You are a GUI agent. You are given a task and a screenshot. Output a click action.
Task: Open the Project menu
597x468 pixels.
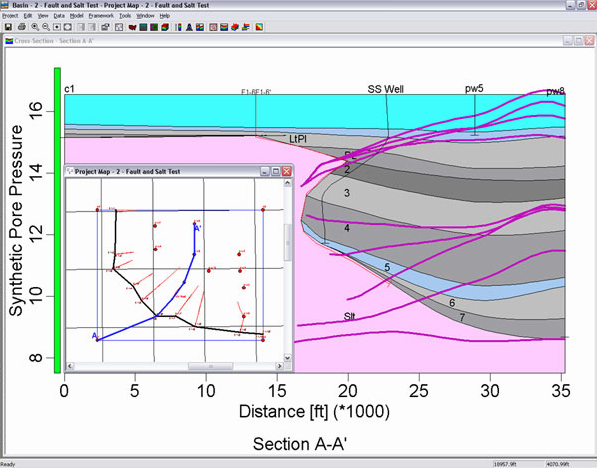pyautogui.click(x=10, y=16)
